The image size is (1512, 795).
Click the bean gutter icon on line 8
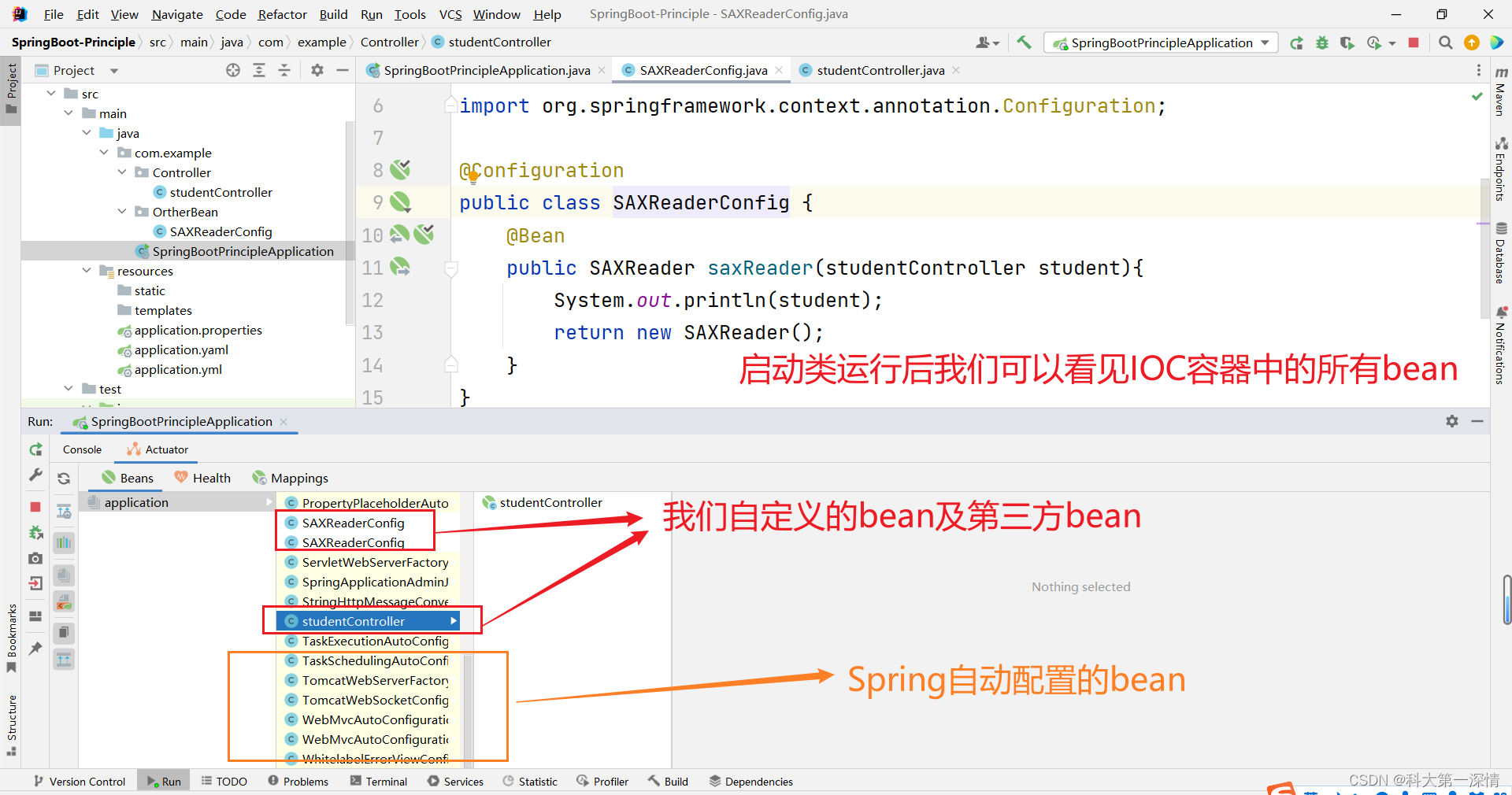click(x=401, y=169)
